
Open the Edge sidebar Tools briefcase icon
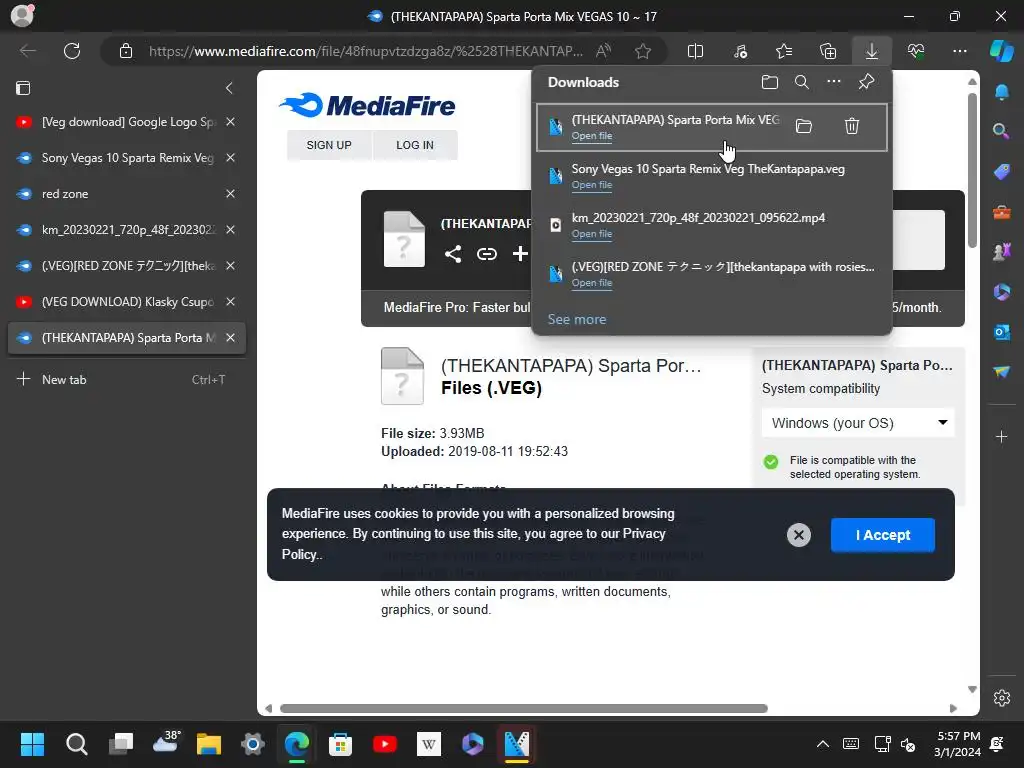click(1002, 212)
